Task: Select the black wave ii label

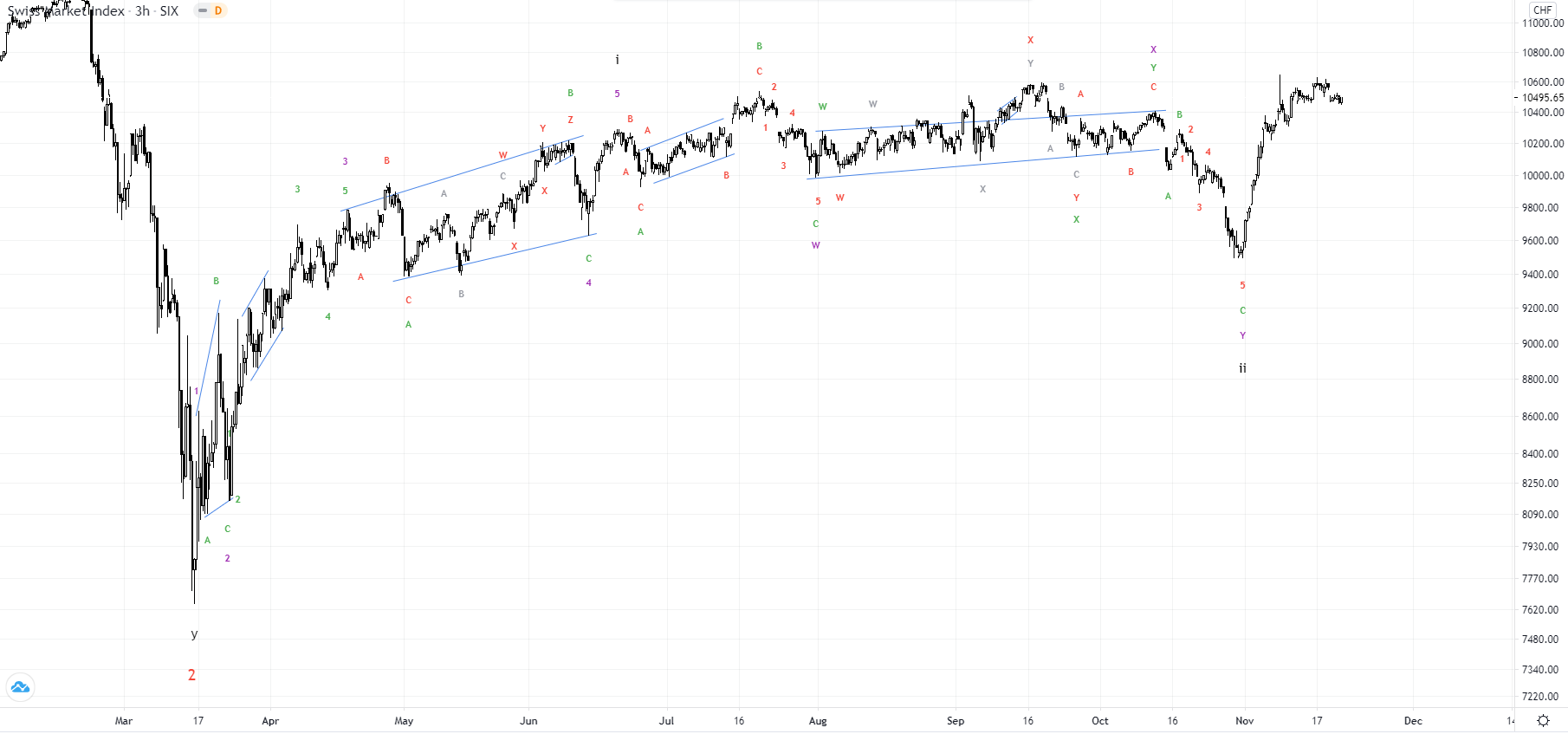Action: tap(1242, 368)
